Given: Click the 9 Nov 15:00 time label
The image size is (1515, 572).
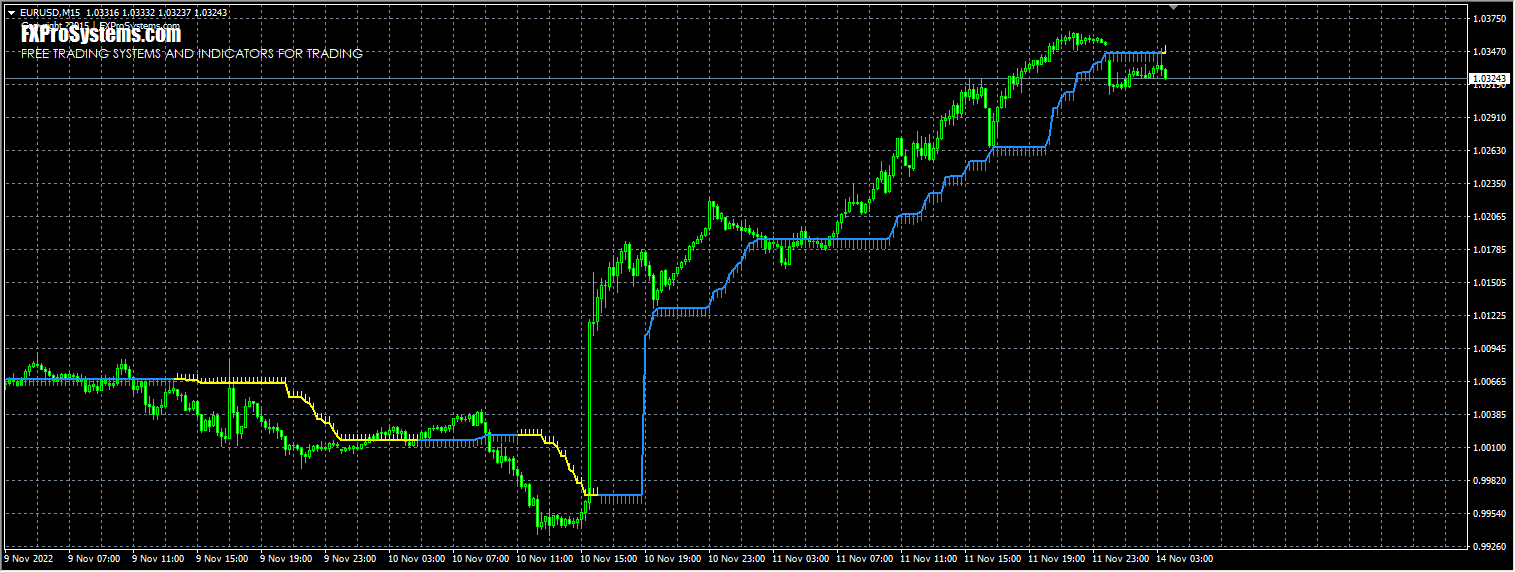Looking at the screenshot, I should 223,560.
